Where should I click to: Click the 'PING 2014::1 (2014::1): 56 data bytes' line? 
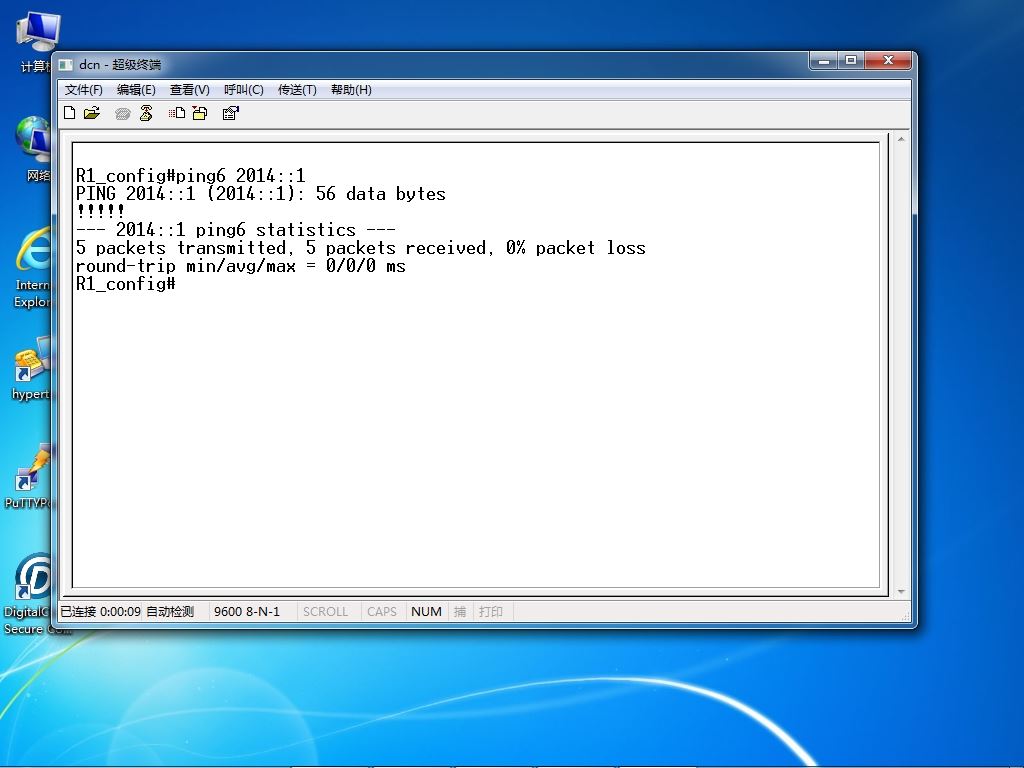click(x=261, y=193)
